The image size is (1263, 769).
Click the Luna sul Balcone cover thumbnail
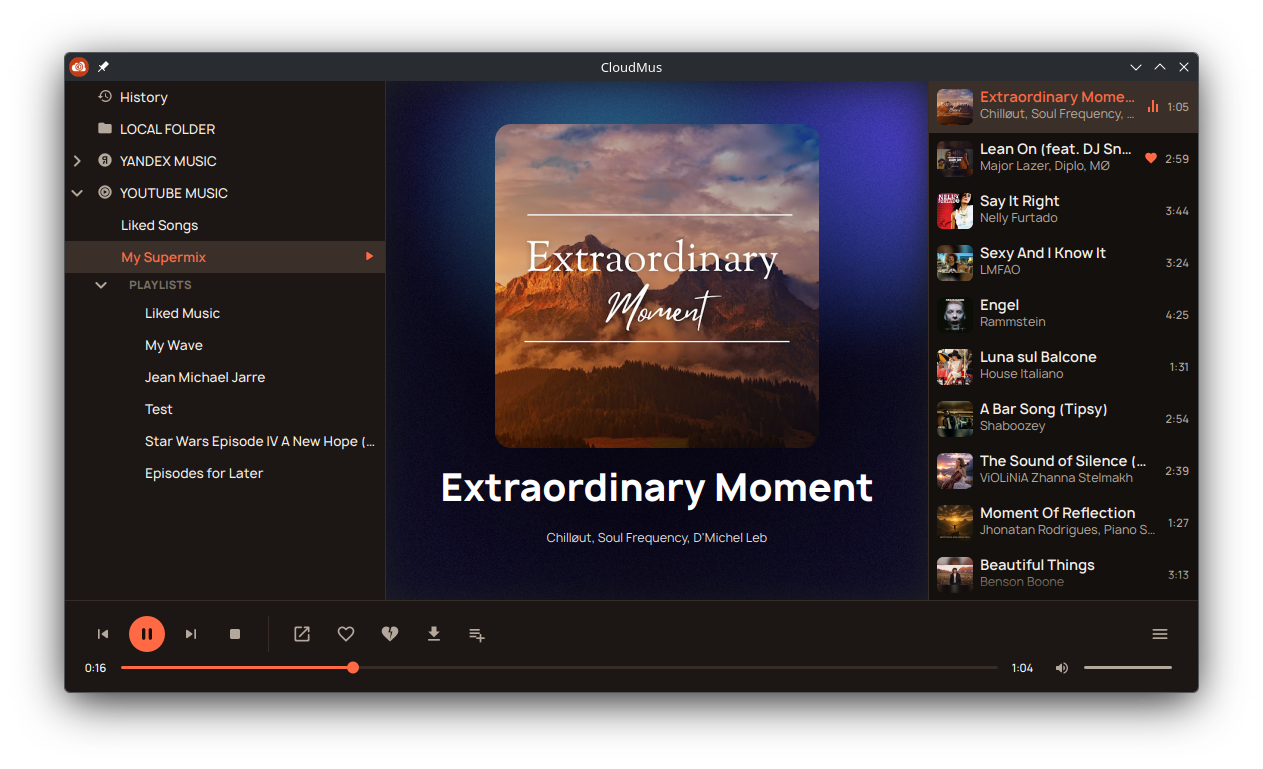point(955,367)
